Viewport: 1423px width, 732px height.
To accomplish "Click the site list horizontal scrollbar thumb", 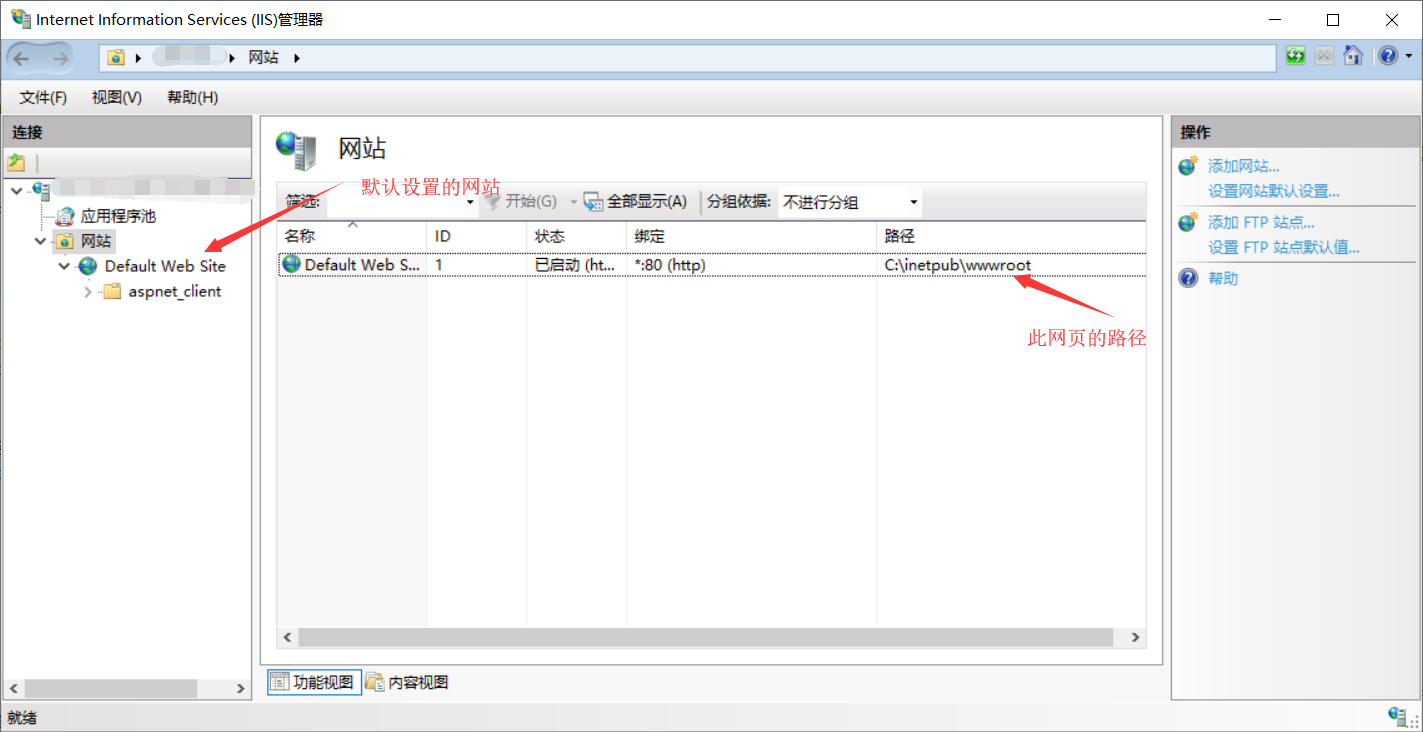I will (x=705, y=637).
